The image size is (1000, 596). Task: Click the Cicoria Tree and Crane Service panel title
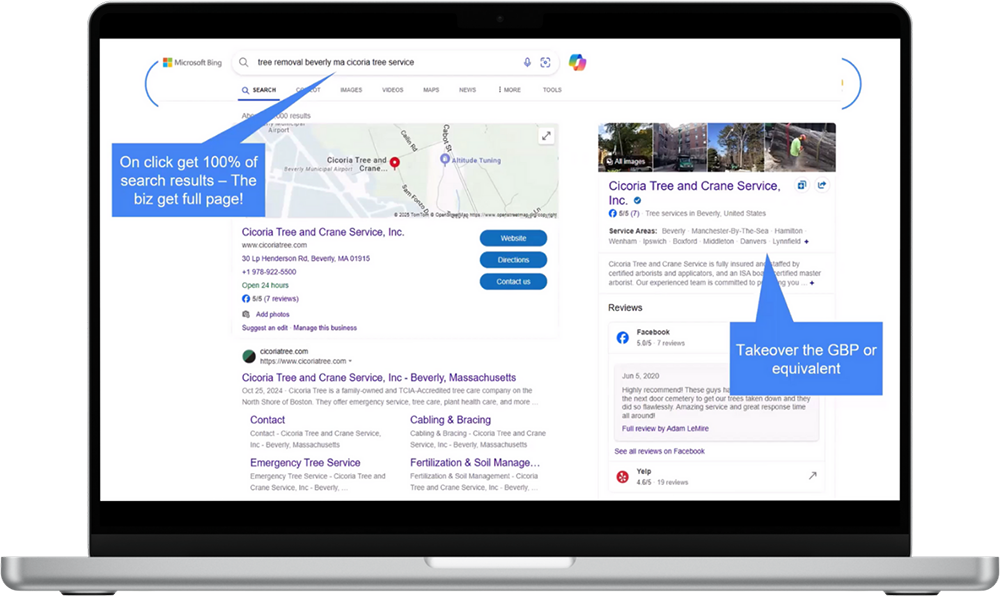pyautogui.click(x=695, y=193)
